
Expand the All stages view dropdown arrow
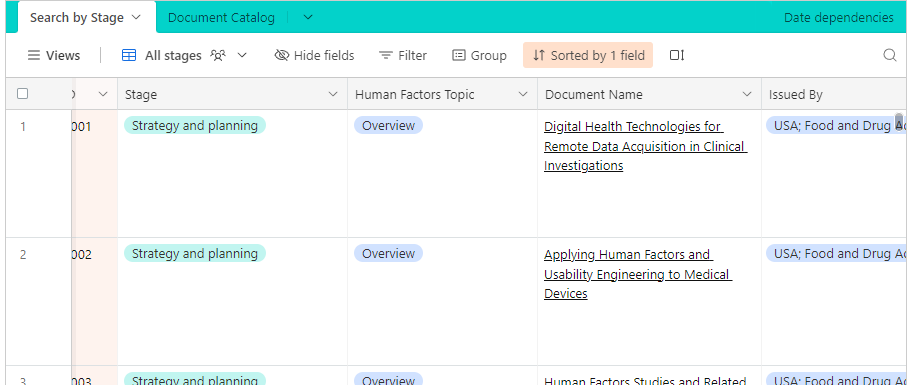click(x=243, y=56)
